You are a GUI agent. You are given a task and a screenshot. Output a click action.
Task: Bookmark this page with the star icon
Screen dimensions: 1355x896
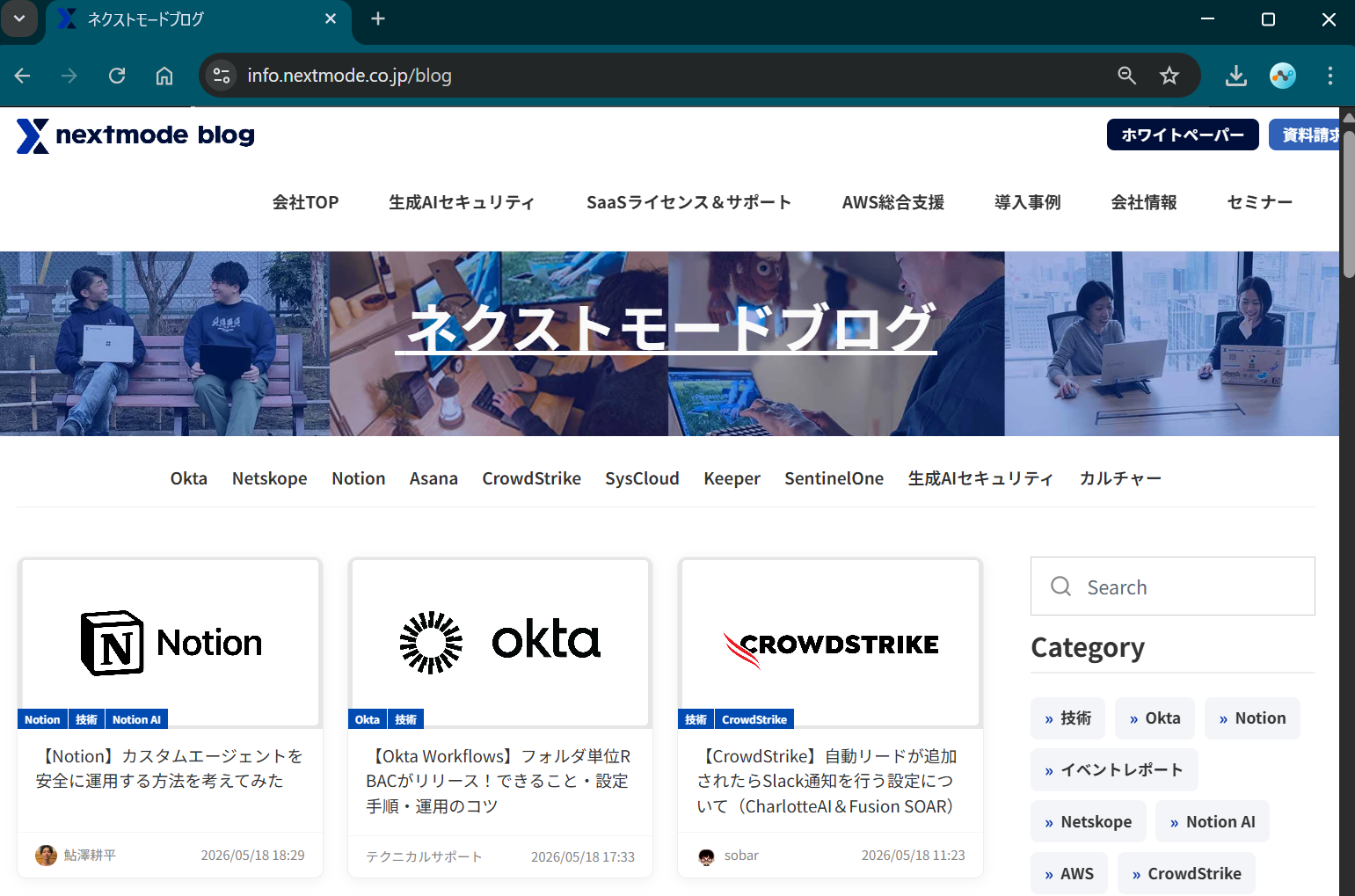[1169, 76]
